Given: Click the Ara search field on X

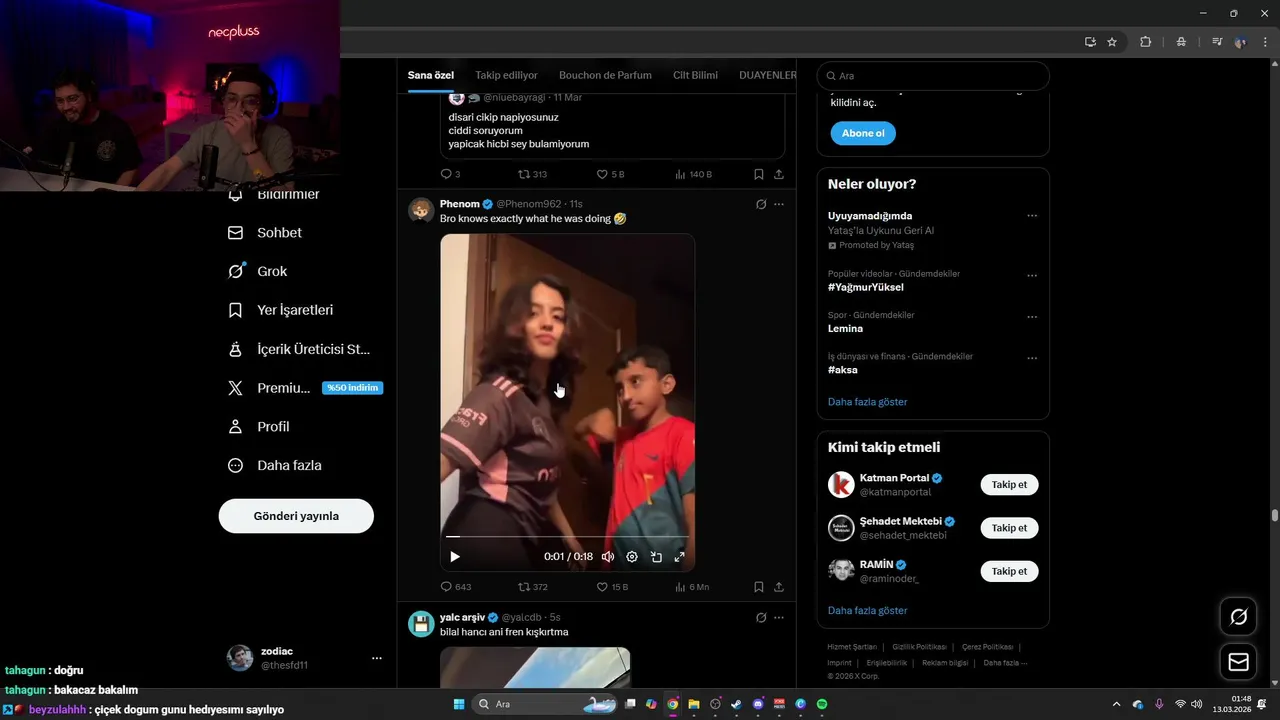Looking at the screenshot, I should coord(933,76).
